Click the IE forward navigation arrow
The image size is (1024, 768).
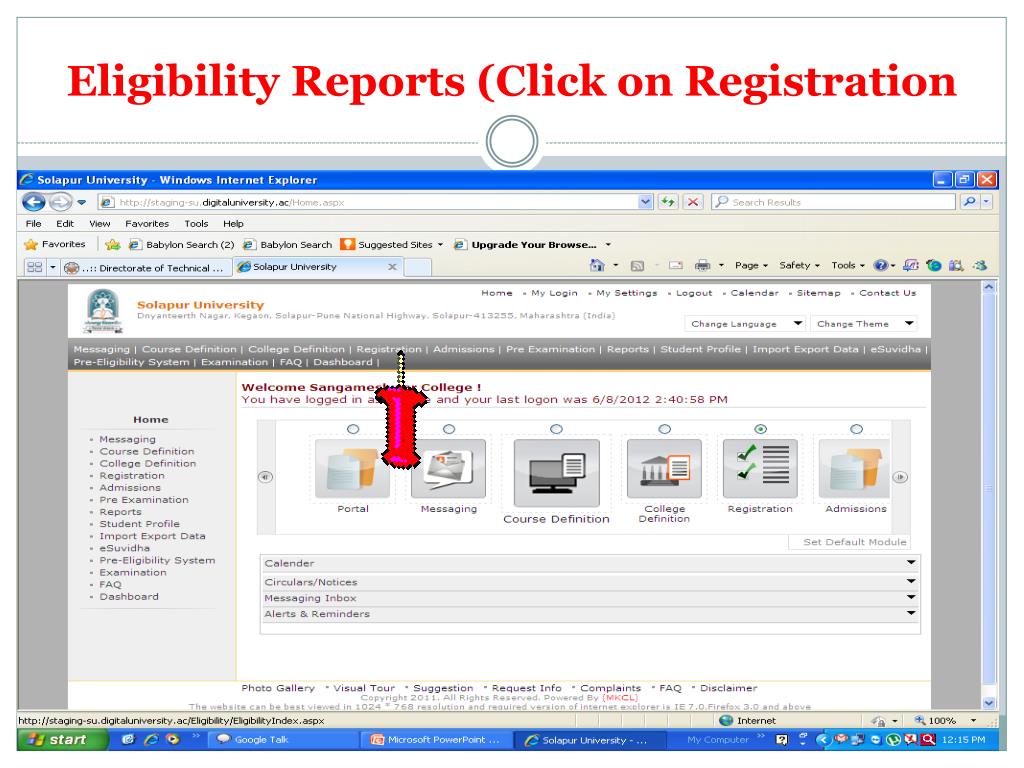(x=61, y=202)
